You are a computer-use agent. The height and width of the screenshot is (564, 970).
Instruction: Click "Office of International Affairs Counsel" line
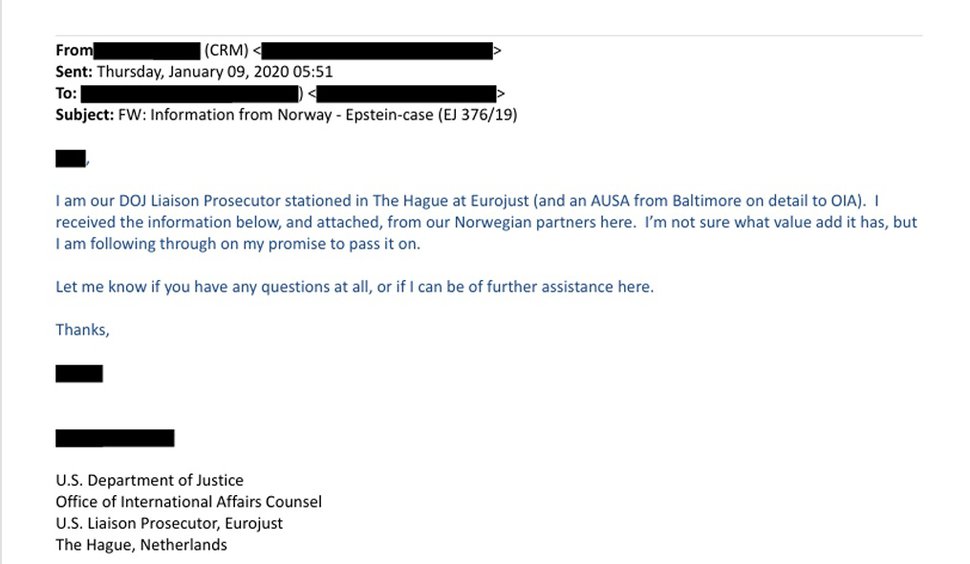point(188,502)
